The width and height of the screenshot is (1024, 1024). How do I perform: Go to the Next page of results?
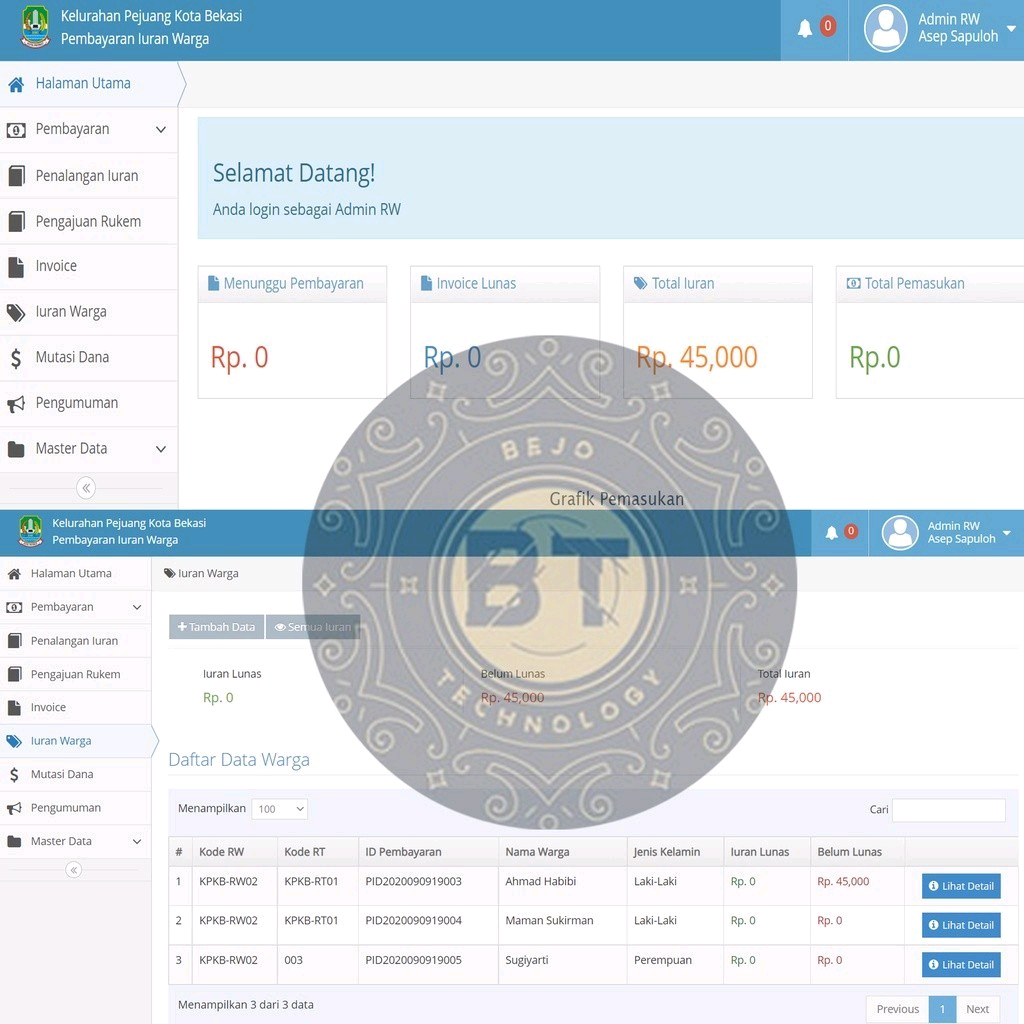(x=977, y=1009)
